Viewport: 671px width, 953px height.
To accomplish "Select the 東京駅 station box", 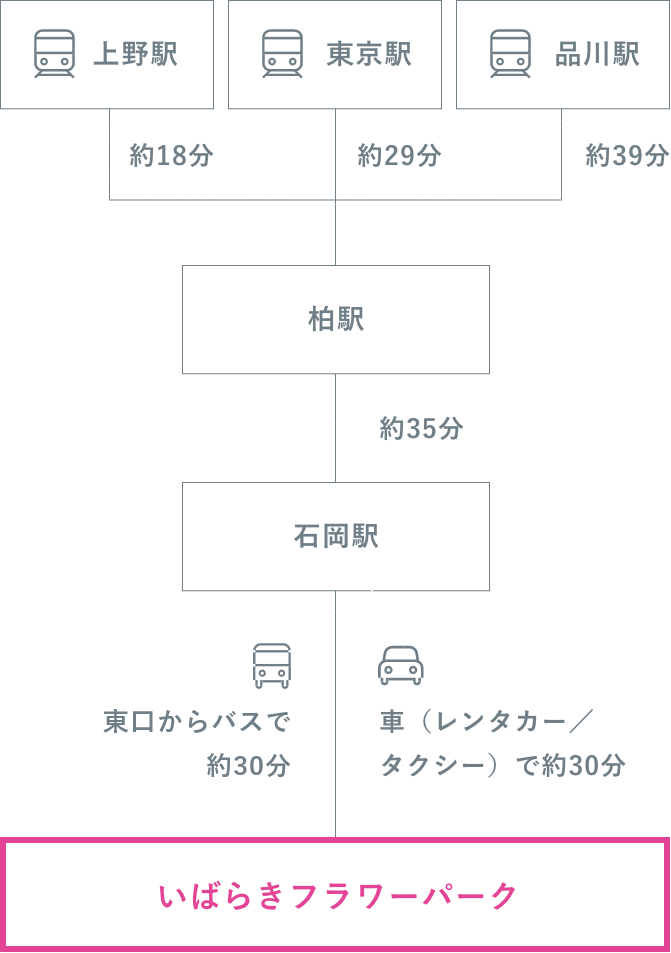I will (335, 54).
